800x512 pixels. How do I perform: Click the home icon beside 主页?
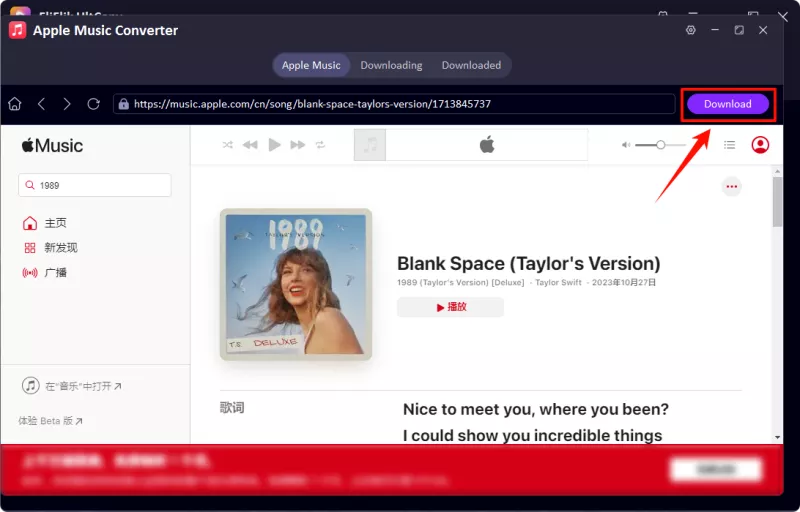click(x=30, y=223)
